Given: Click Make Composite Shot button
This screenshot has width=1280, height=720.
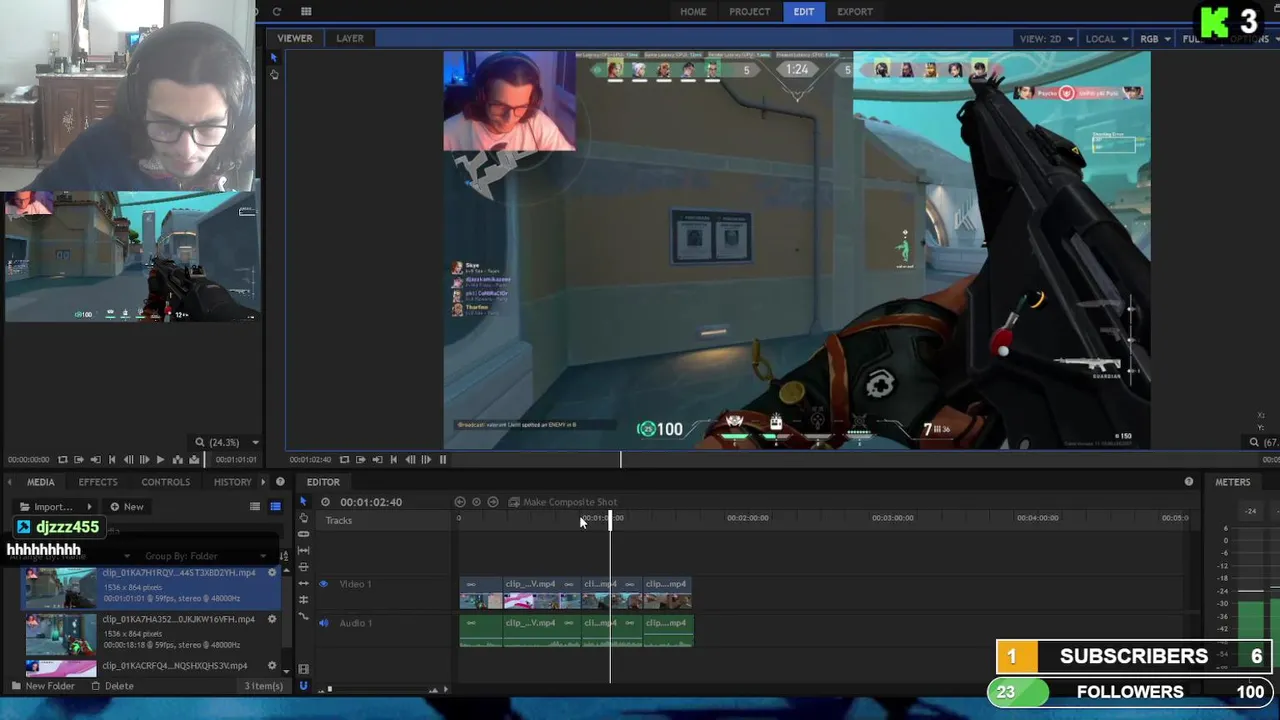Looking at the screenshot, I should point(563,502).
